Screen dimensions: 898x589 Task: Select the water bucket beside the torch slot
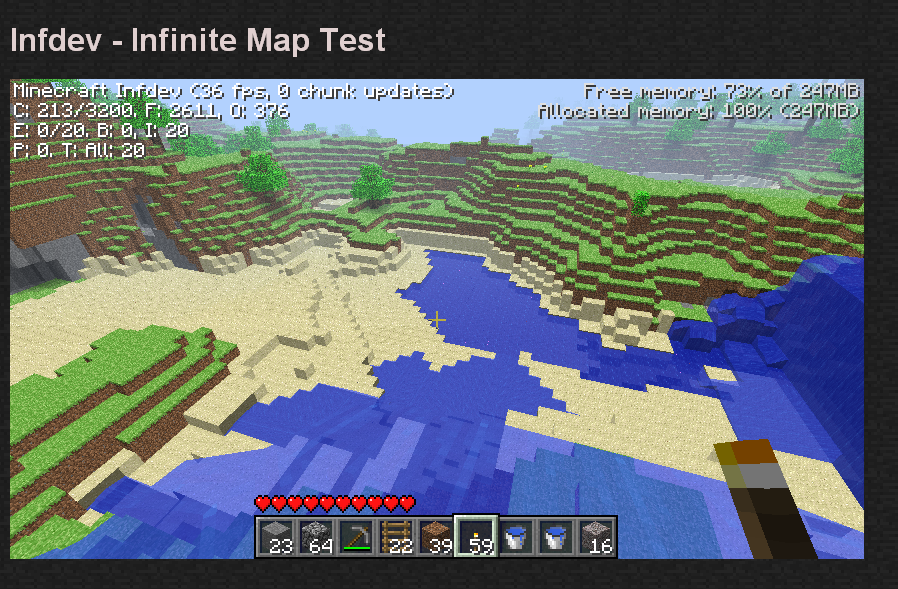click(x=516, y=537)
